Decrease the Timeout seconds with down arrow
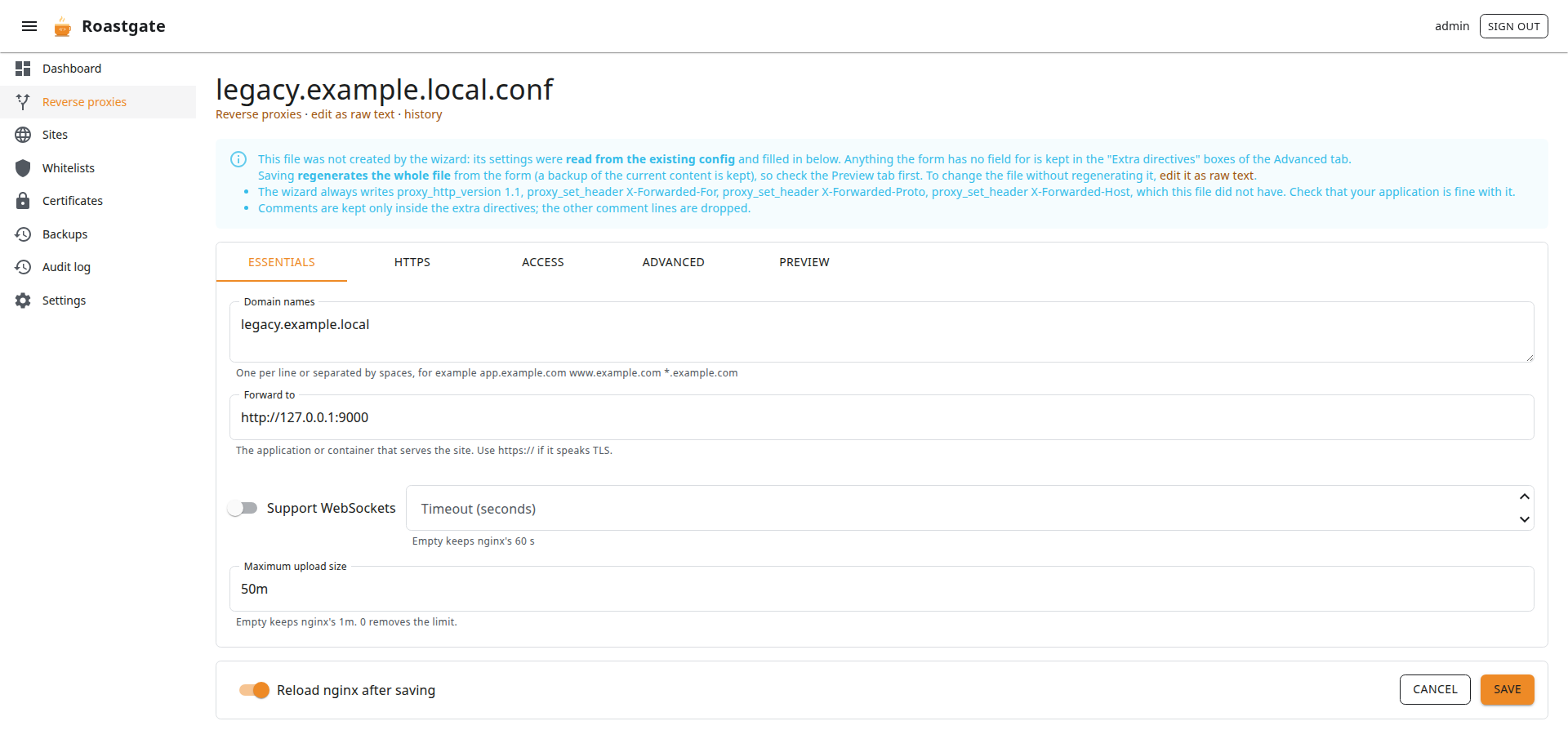Screen dimensions: 1568x739 (x=1524, y=519)
